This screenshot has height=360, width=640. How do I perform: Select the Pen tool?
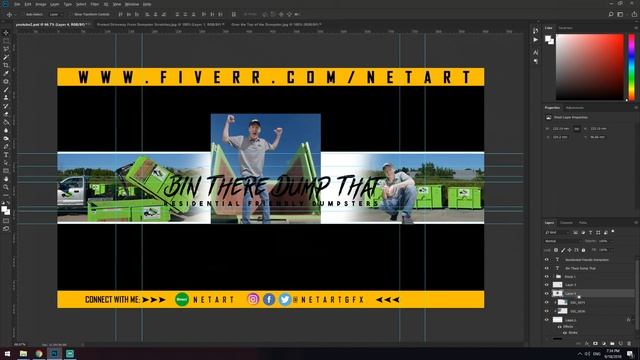pos(6,147)
